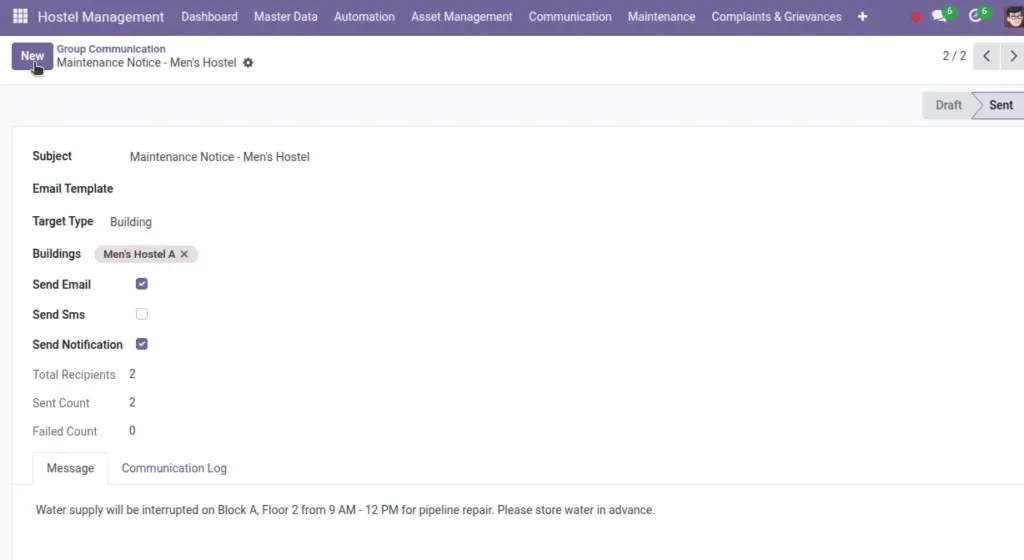This screenshot has height=560, width=1024.
Task: Follow the Group Communication breadcrumb link
Action: pyautogui.click(x=111, y=49)
